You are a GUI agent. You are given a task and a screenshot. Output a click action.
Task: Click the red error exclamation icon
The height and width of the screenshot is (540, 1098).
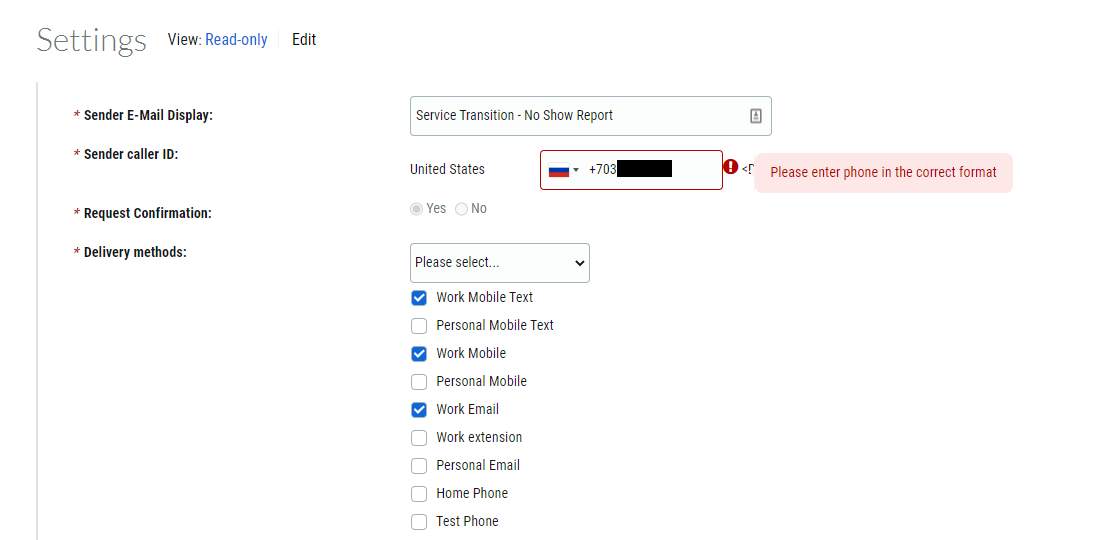(730, 167)
